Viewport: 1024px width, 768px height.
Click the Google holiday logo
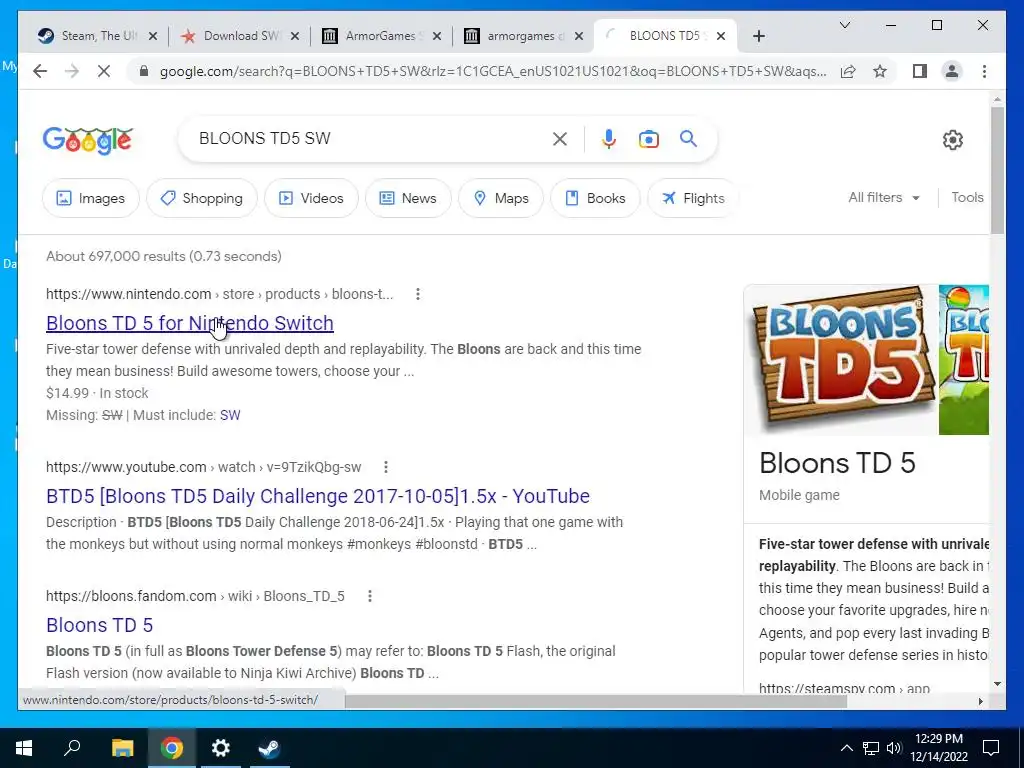(x=88, y=140)
